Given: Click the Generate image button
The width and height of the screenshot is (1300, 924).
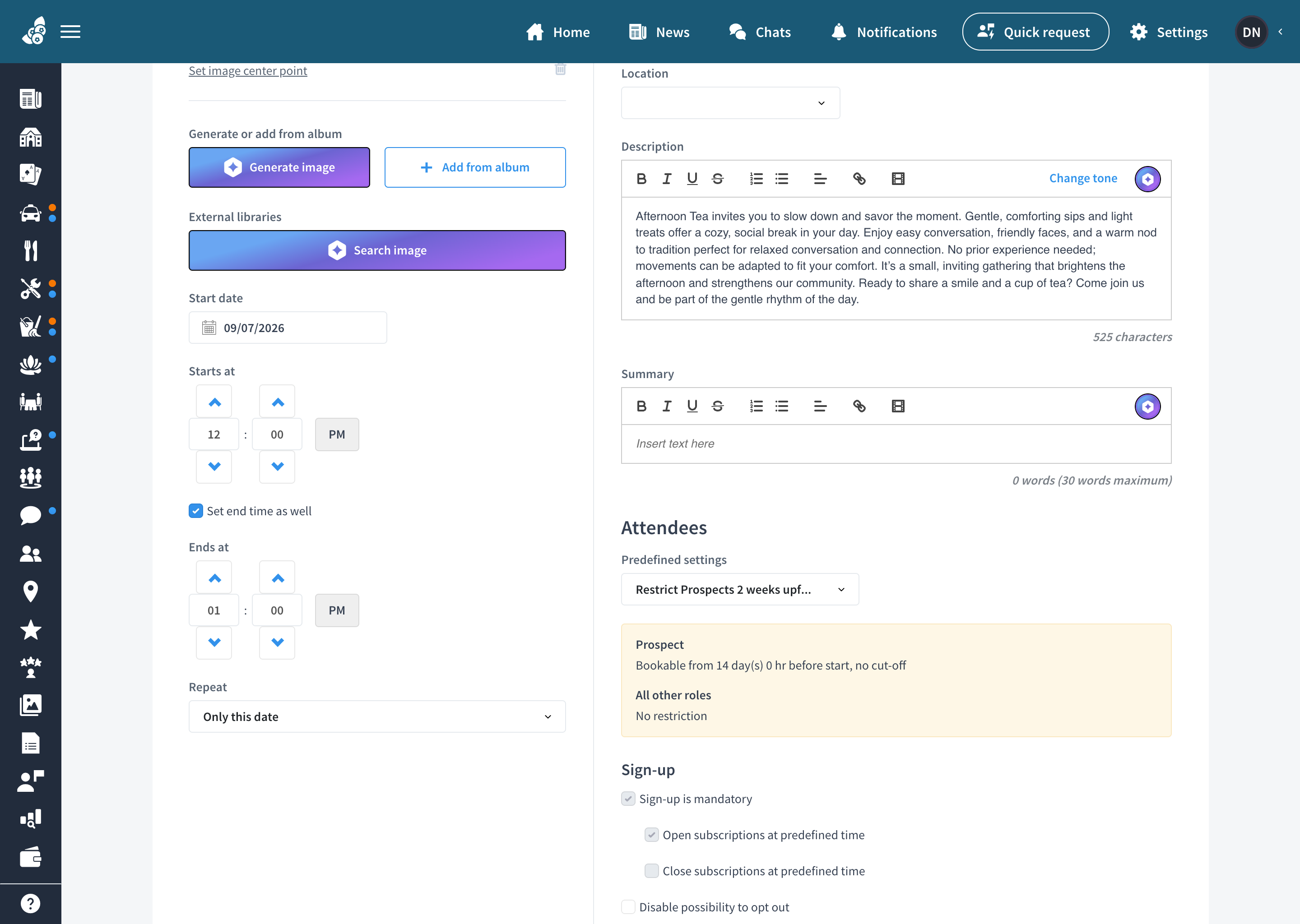Looking at the screenshot, I should 279,167.
